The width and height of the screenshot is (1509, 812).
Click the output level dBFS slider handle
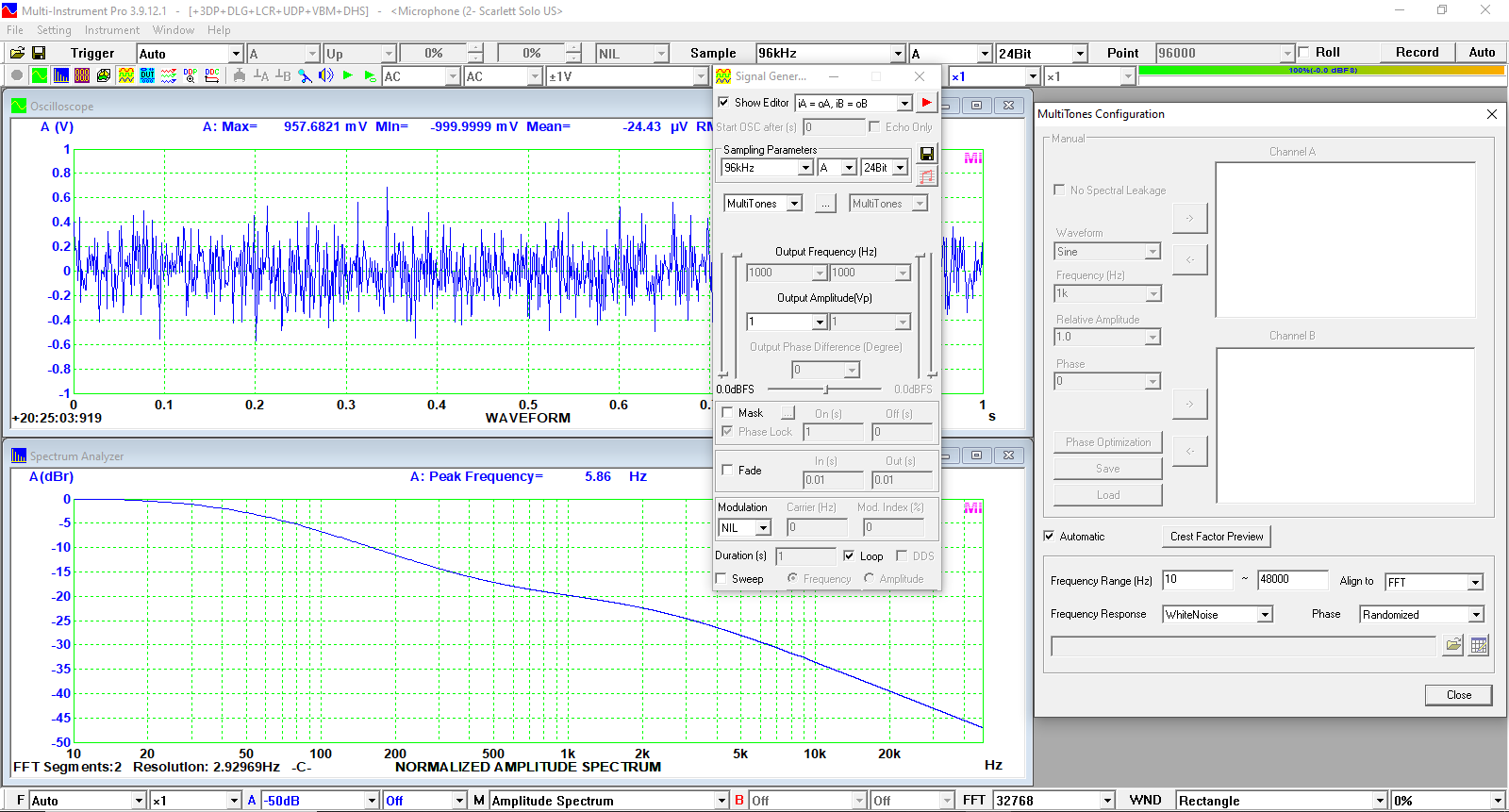[x=826, y=389]
